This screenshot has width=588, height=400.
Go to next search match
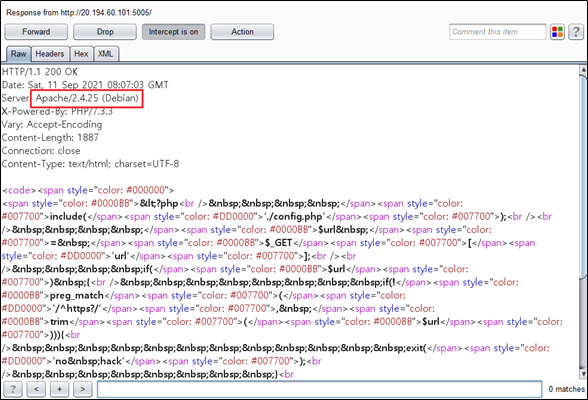pos(82,389)
